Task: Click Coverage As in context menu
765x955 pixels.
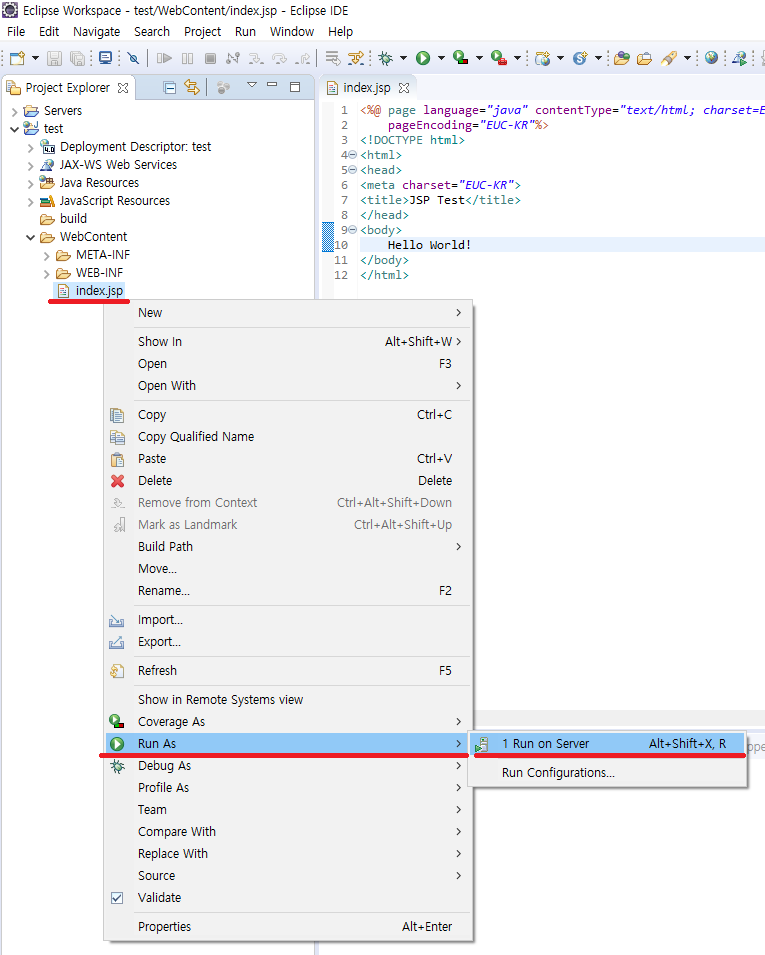Action: click(289, 722)
